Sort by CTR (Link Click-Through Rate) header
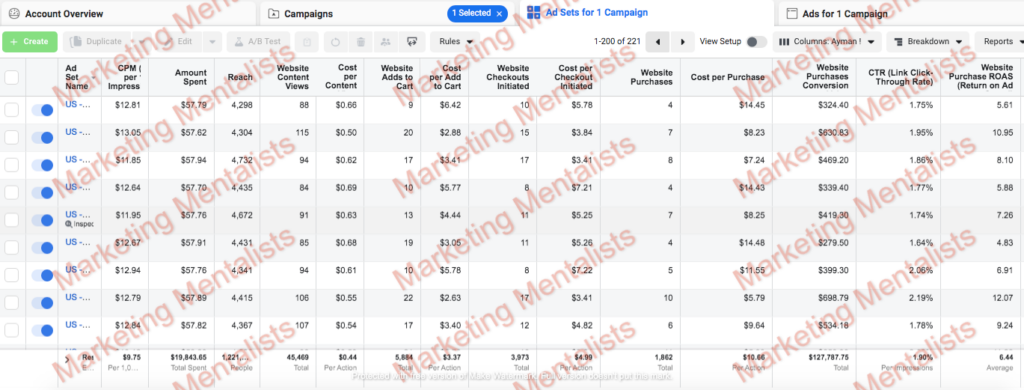 (x=900, y=77)
